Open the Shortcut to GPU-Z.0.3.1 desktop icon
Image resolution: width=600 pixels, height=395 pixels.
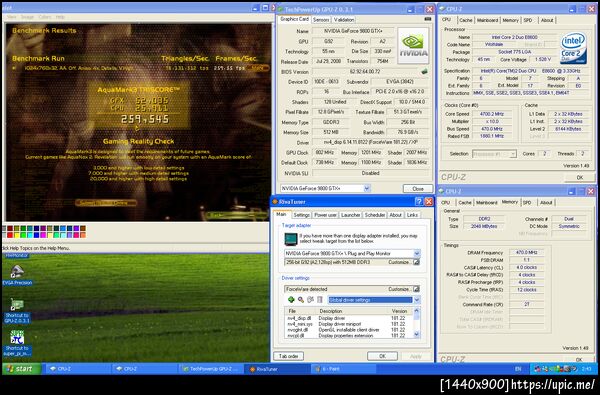point(17,310)
